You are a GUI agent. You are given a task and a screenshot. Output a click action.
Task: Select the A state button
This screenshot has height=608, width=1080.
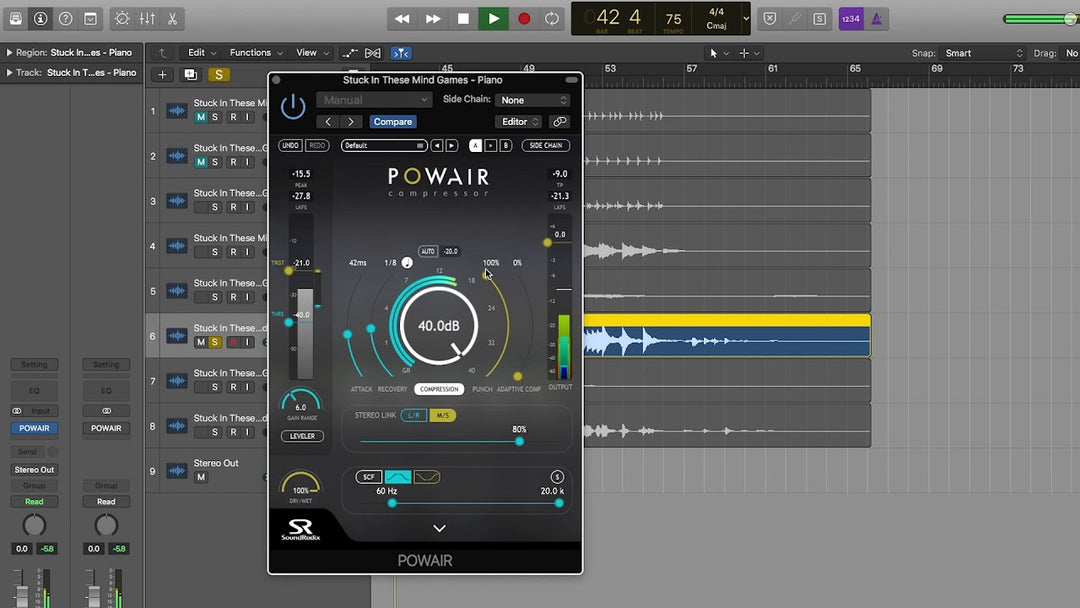tap(475, 145)
